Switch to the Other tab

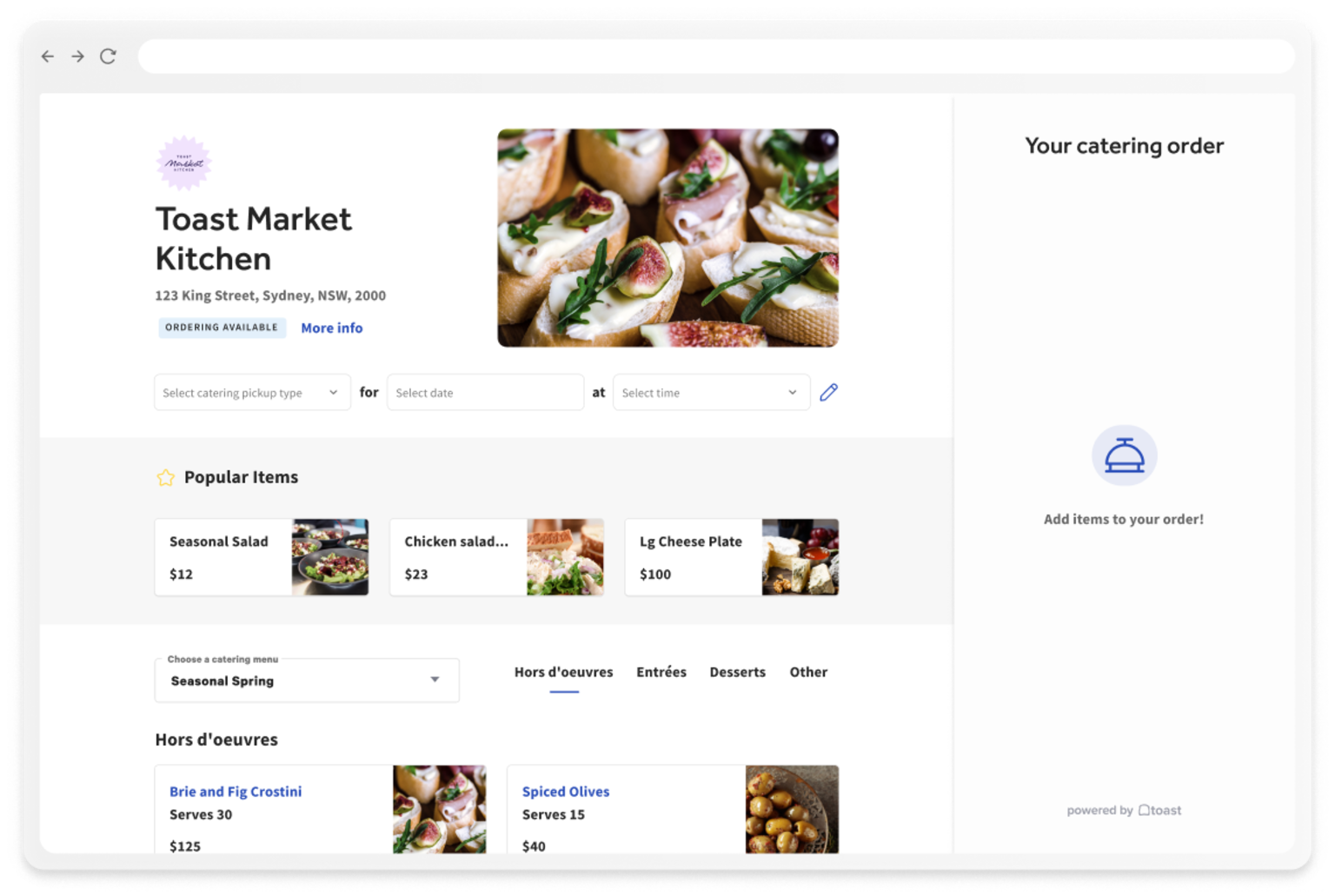click(x=808, y=673)
